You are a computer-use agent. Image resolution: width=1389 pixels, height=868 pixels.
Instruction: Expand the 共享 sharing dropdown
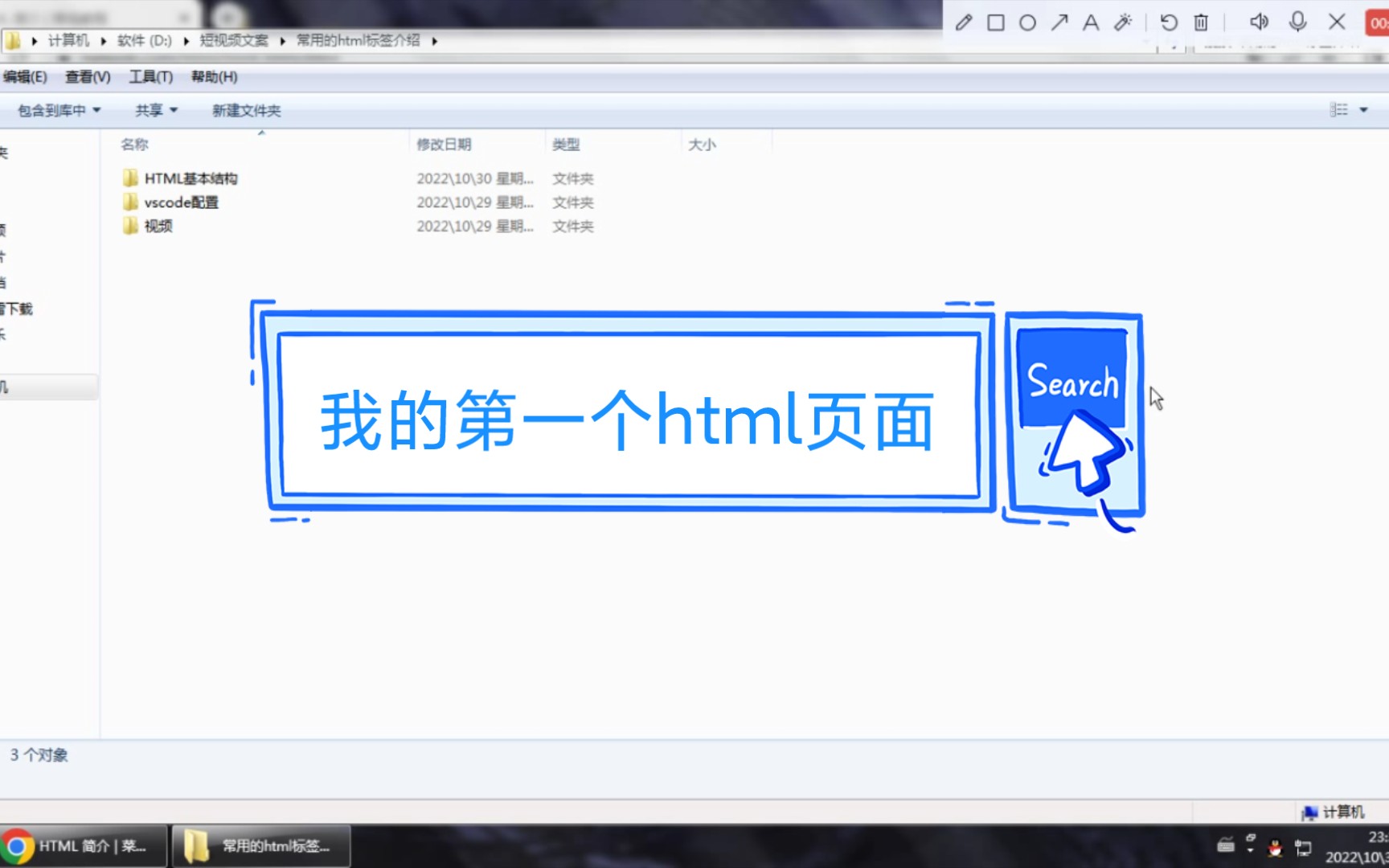coord(154,109)
